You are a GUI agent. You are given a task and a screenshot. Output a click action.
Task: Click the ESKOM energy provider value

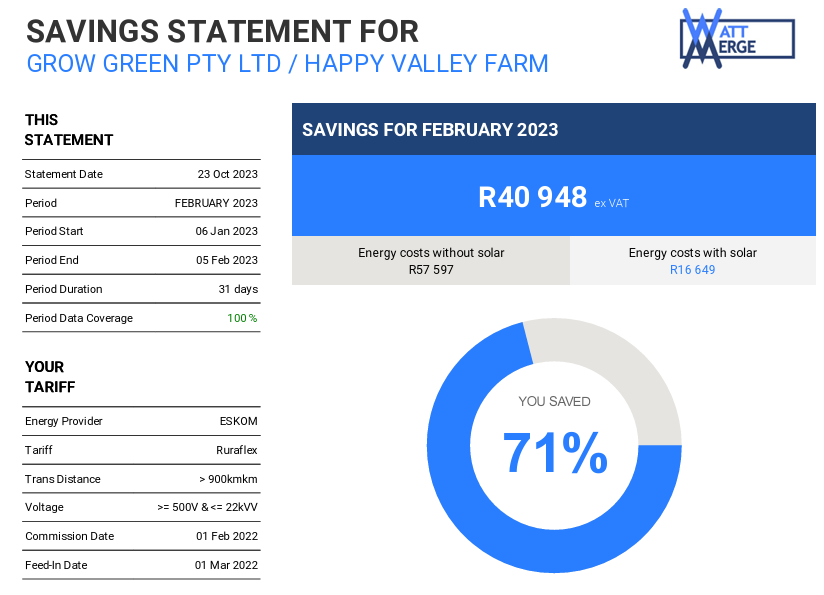pyautogui.click(x=238, y=421)
